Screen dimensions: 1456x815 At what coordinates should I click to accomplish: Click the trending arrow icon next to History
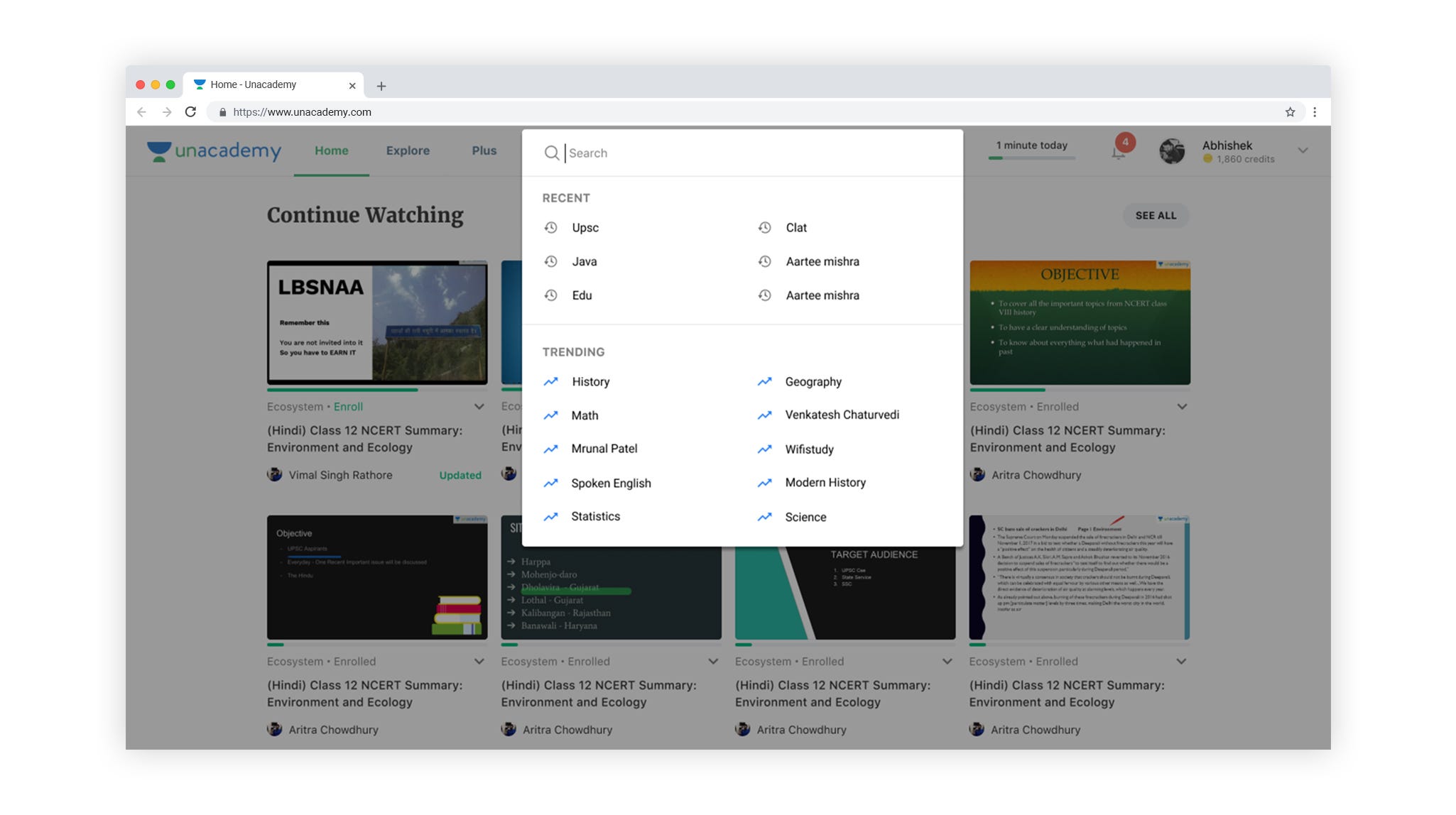tap(552, 381)
